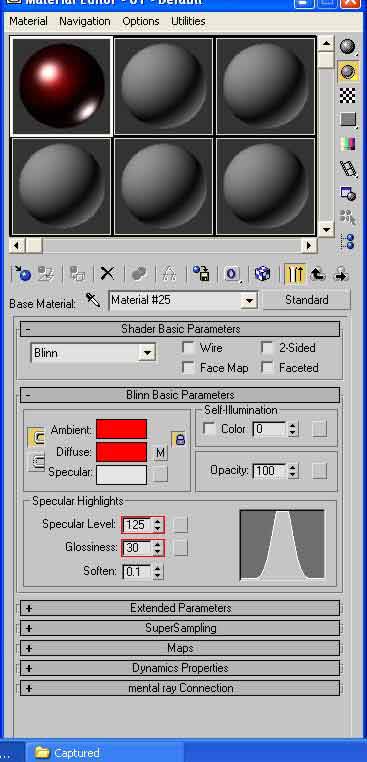Click the Reset Map/Mtl X icon
The height and width of the screenshot is (762, 367).
coord(107,274)
